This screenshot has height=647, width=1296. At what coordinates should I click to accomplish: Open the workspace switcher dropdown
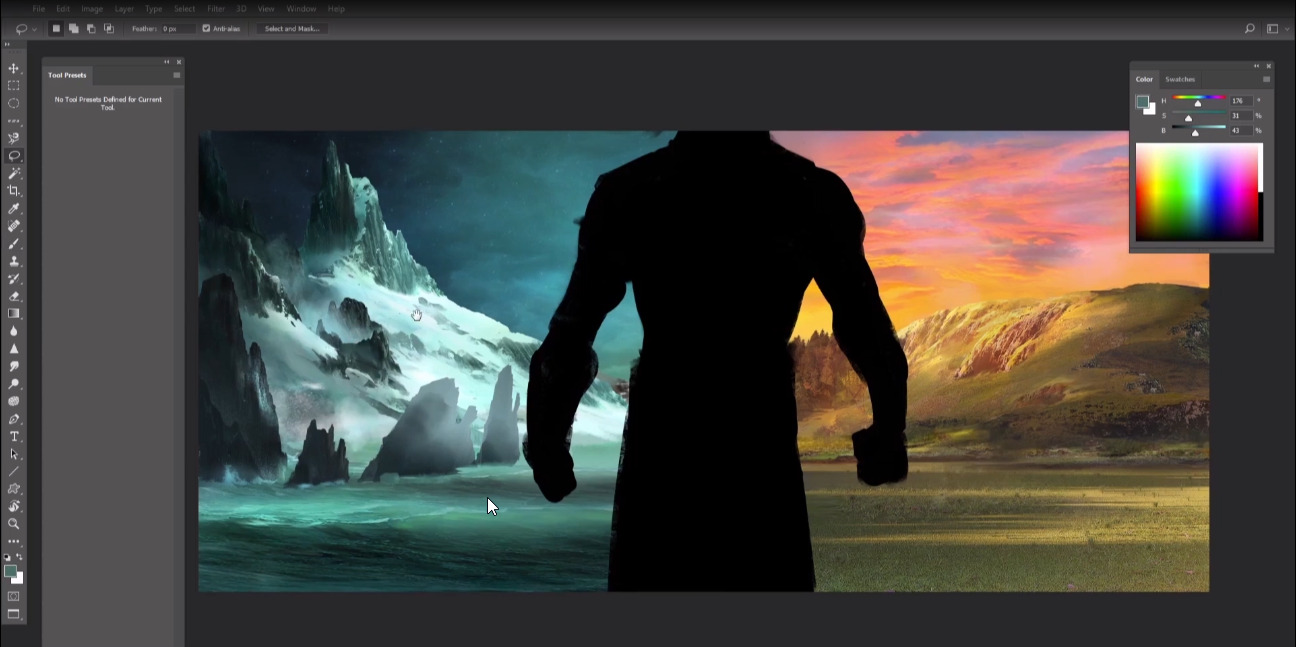1276,29
